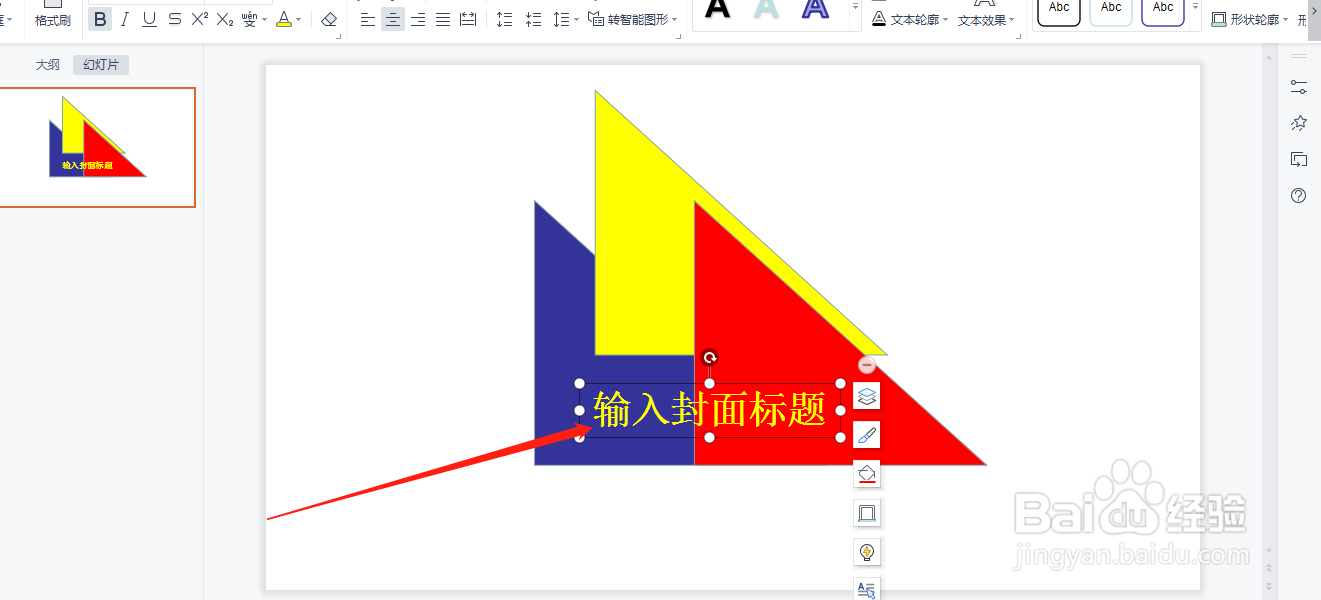Click the cover title text box
The width and height of the screenshot is (1321, 600).
click(x=710, y=410)
